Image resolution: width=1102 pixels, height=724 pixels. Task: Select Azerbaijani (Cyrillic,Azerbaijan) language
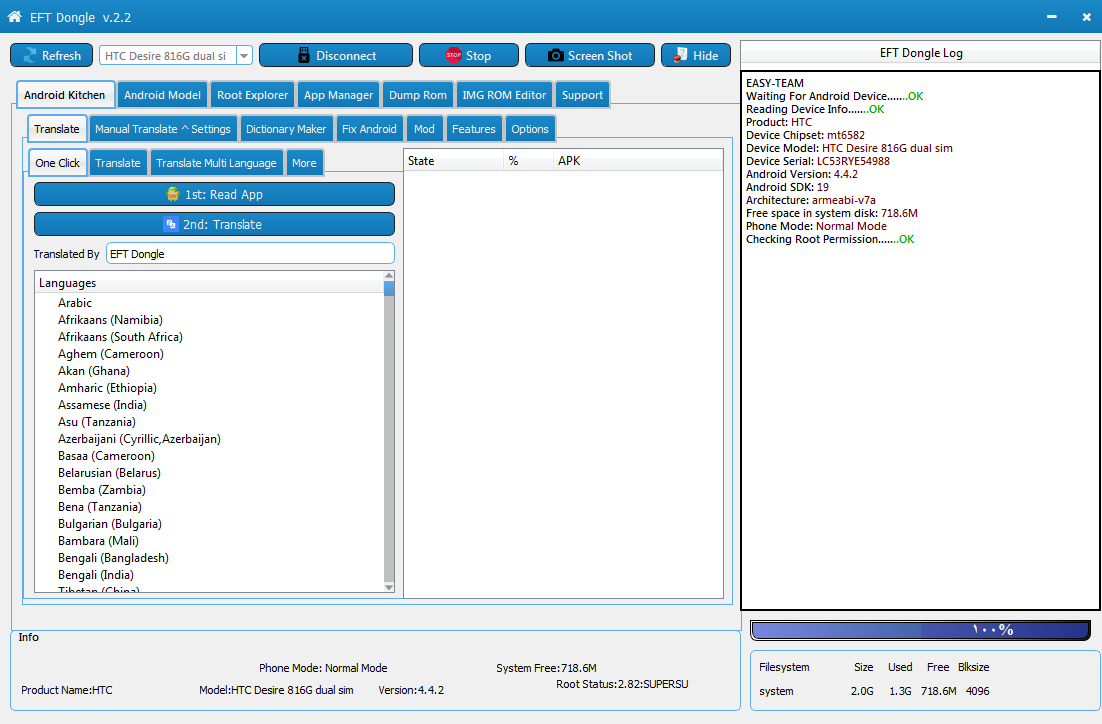coord(139,439)
